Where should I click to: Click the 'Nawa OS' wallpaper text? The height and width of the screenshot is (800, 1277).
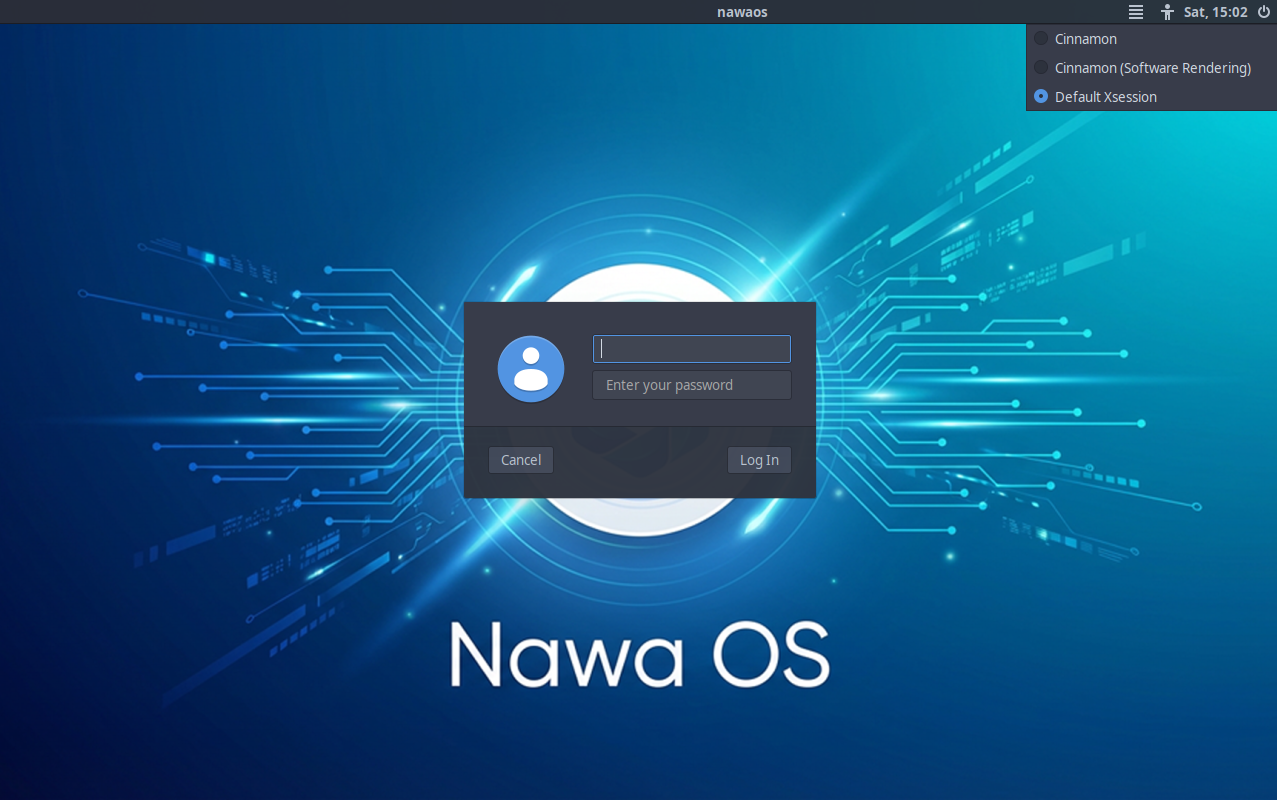point(639,655)
